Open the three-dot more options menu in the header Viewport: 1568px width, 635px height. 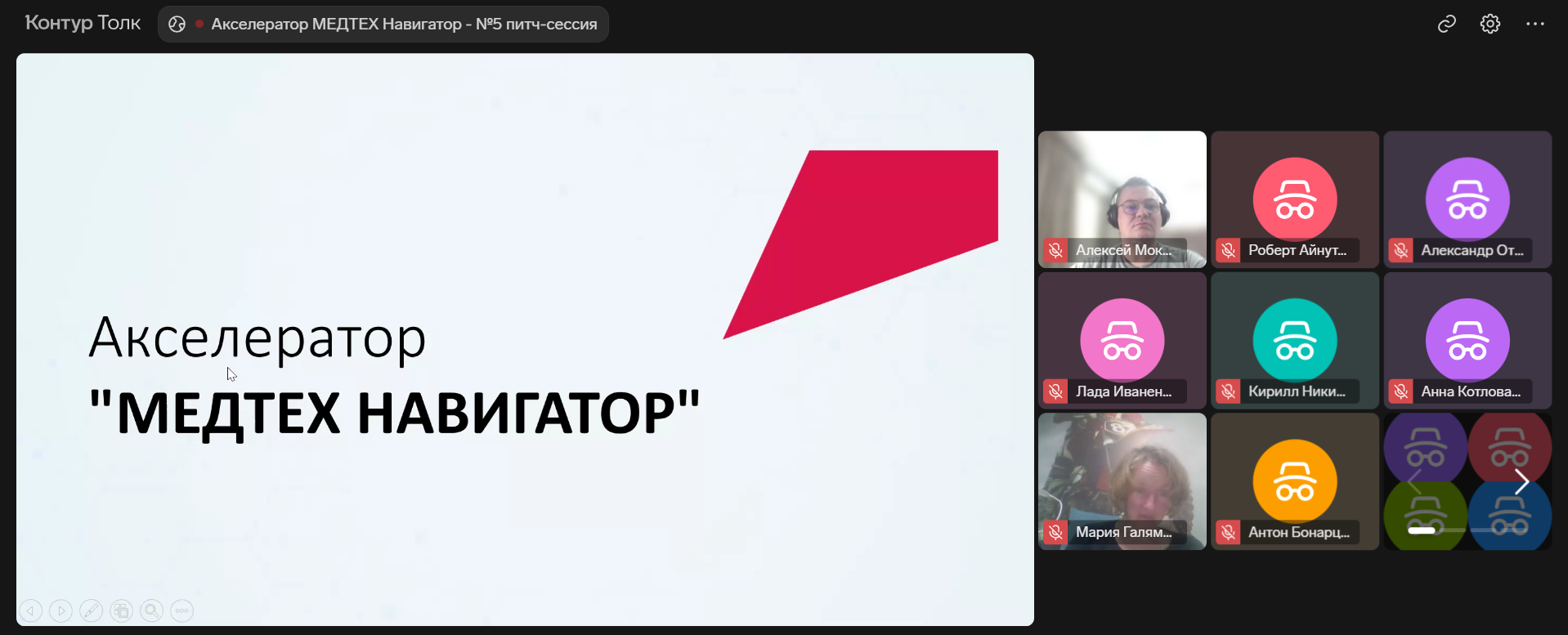[x=1534, y=25]
